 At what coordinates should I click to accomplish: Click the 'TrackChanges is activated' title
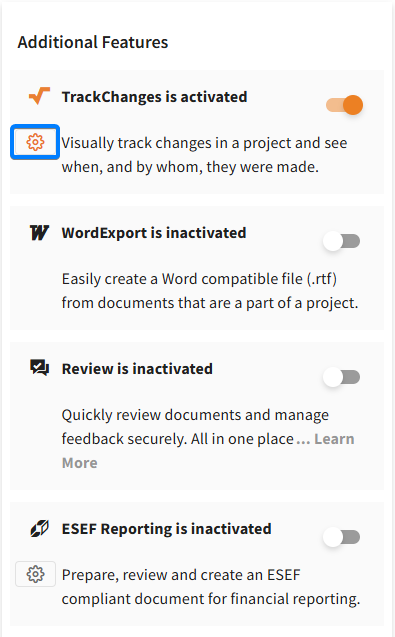[x=154, y=97]
